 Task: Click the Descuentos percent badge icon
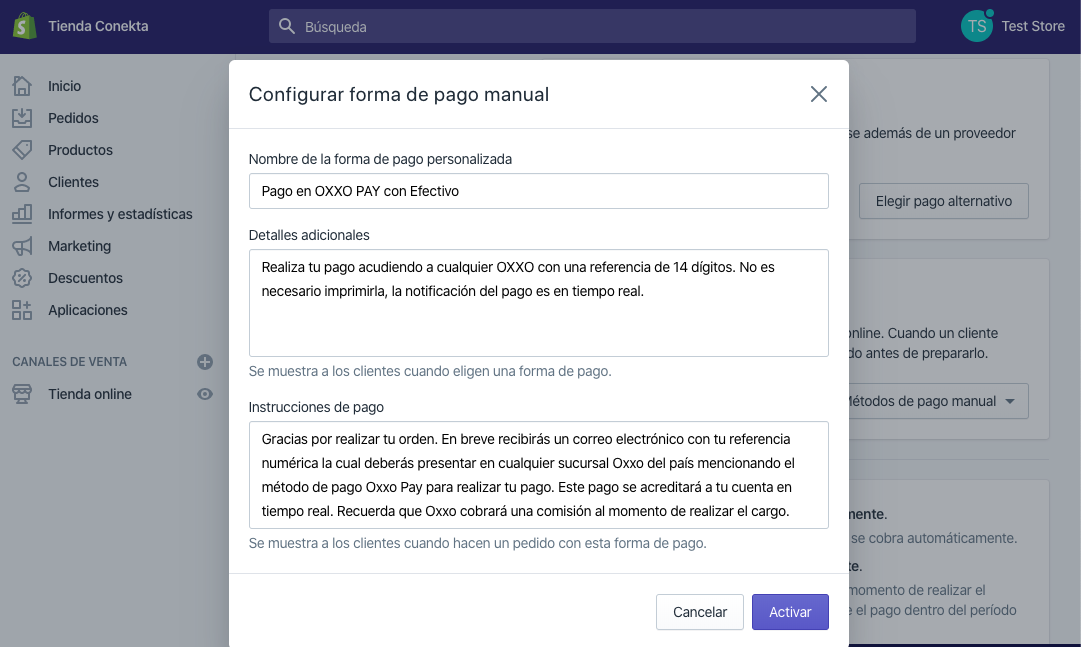tap(22, 278)
